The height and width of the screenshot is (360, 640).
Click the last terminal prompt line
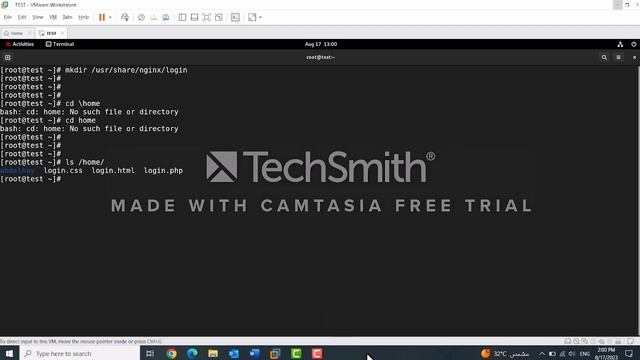[31, 179]
